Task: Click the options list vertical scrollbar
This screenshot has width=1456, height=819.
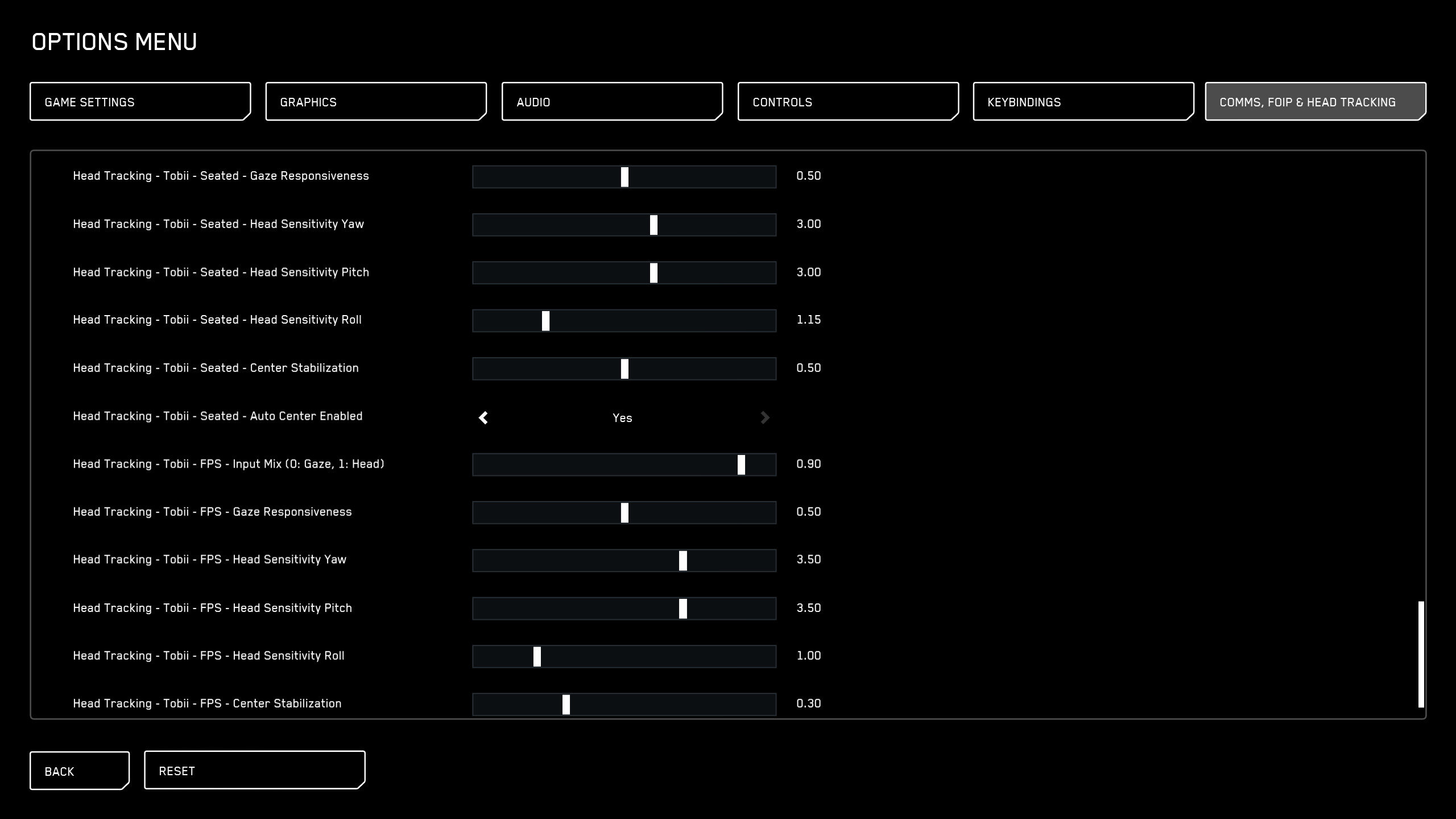Action: [1421, 654]
